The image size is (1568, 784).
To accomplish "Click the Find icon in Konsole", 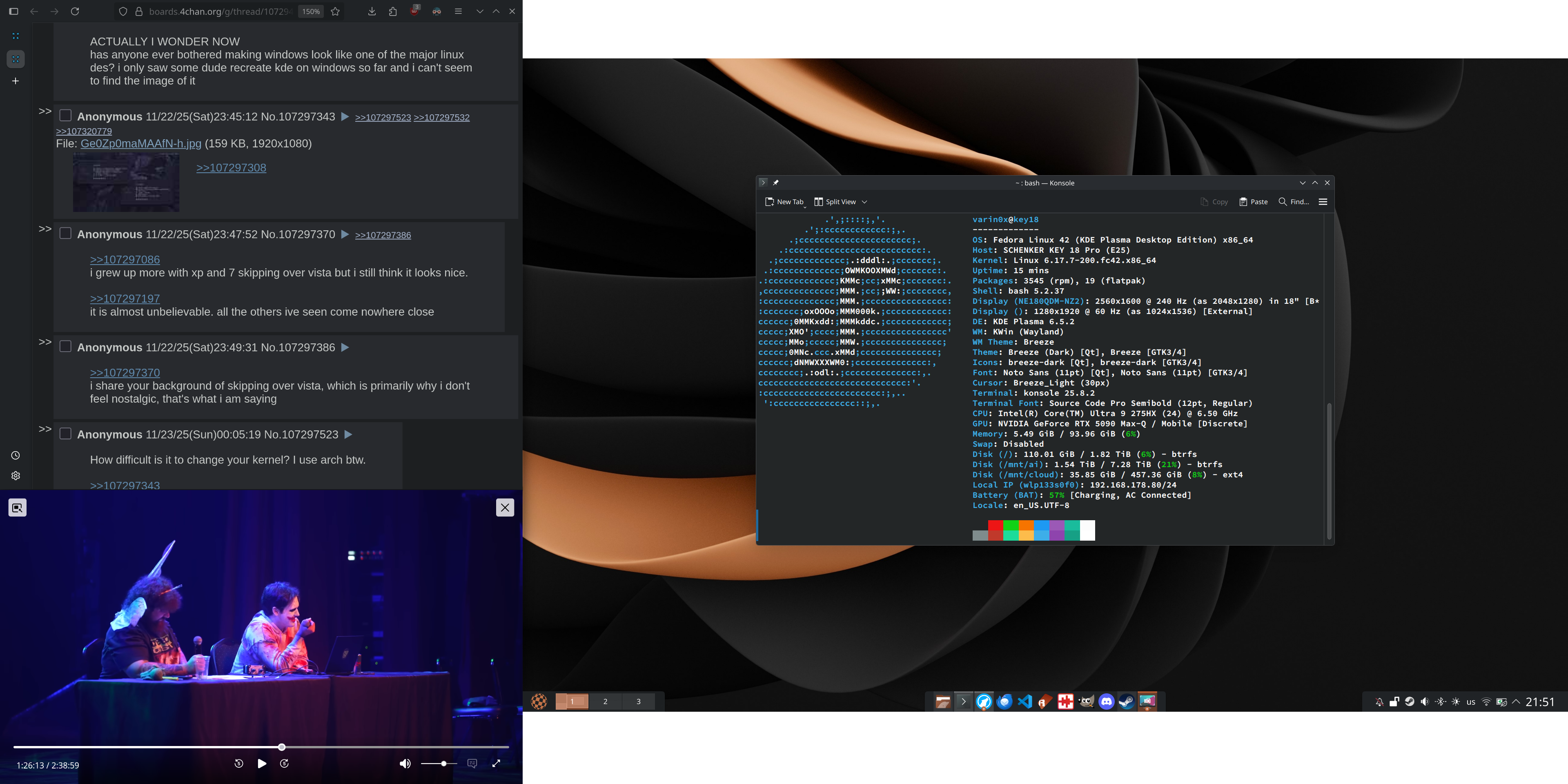I will [x=1294, y=201].
